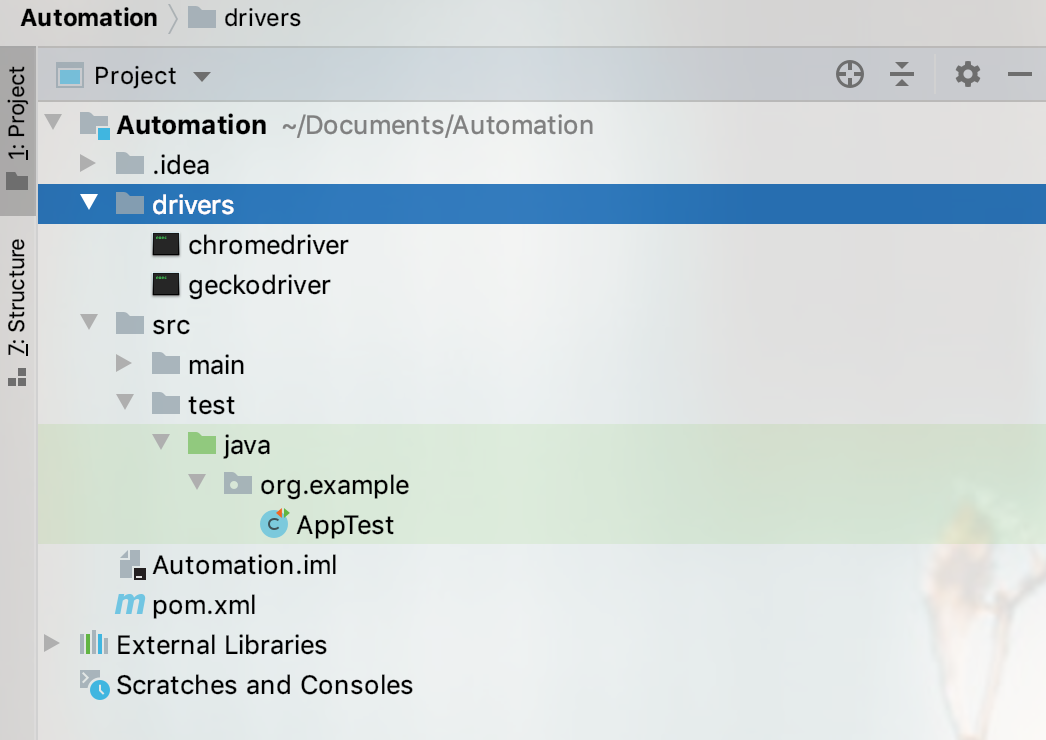Image resolution: width=1046 pixels, height=740 pixels.
Task: Collapse the drivers folder
Action: (x=89, y=204)
